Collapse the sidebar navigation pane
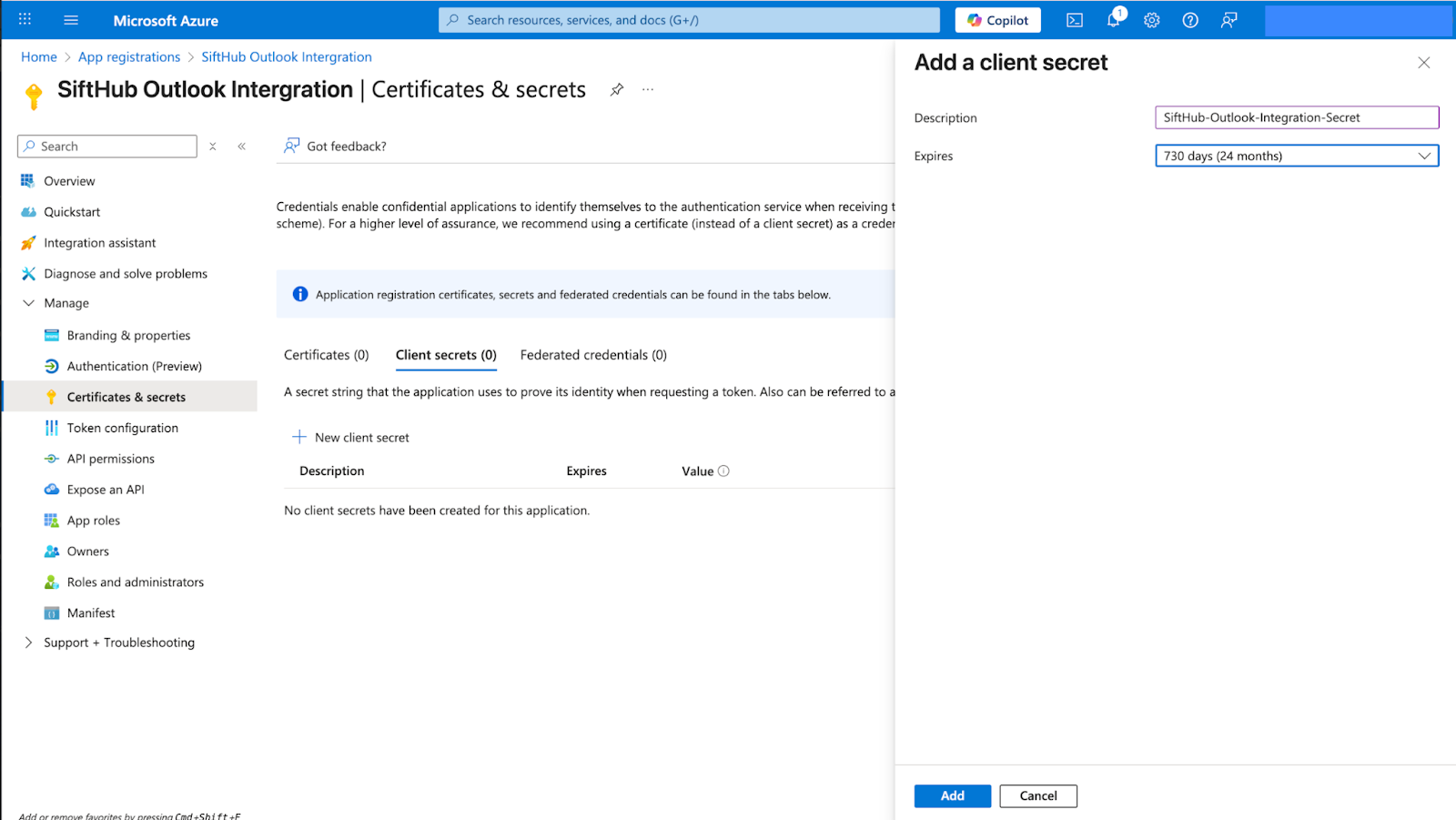 [242, 147]
